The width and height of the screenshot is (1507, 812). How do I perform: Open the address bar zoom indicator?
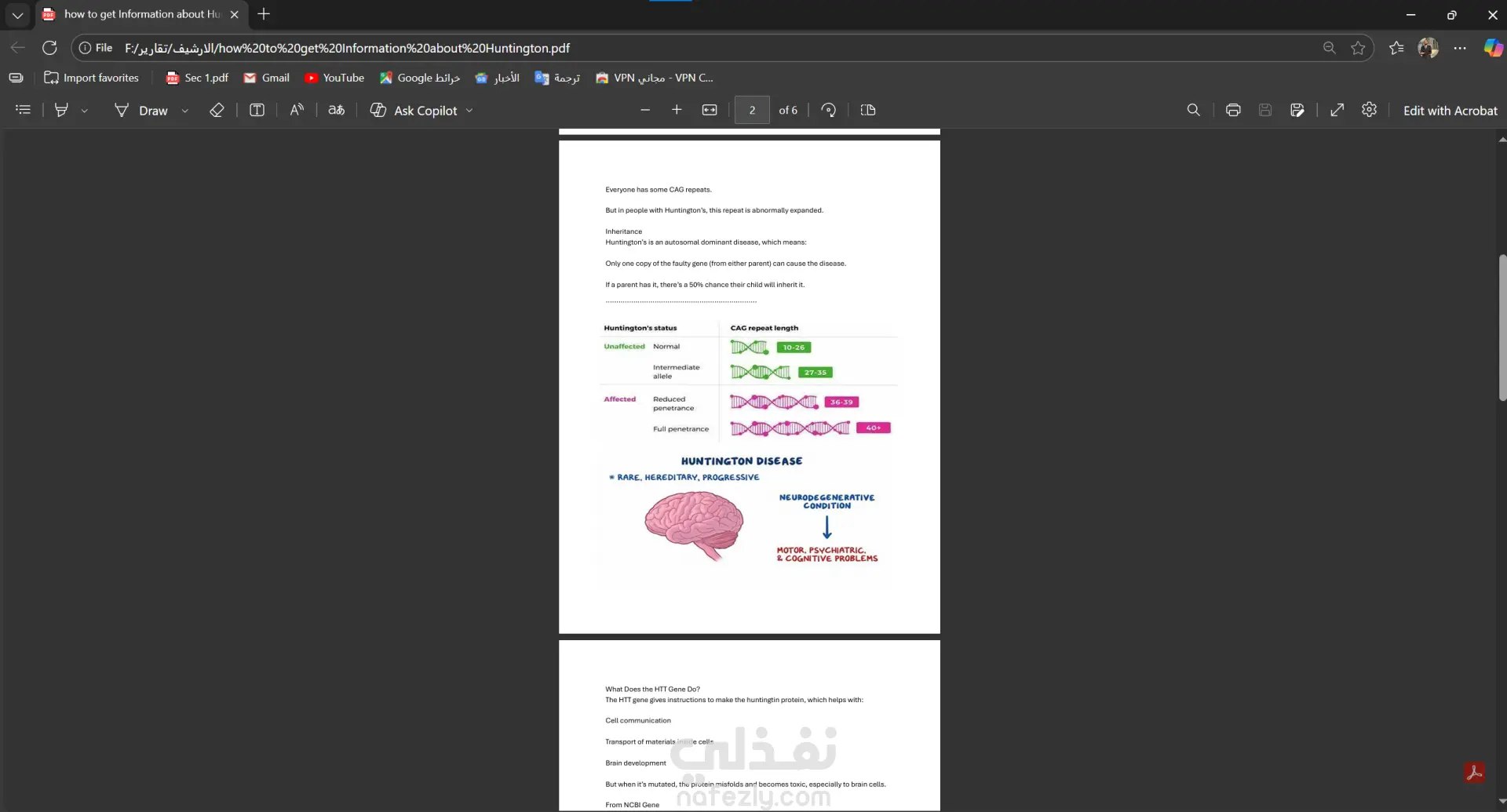1329,48
